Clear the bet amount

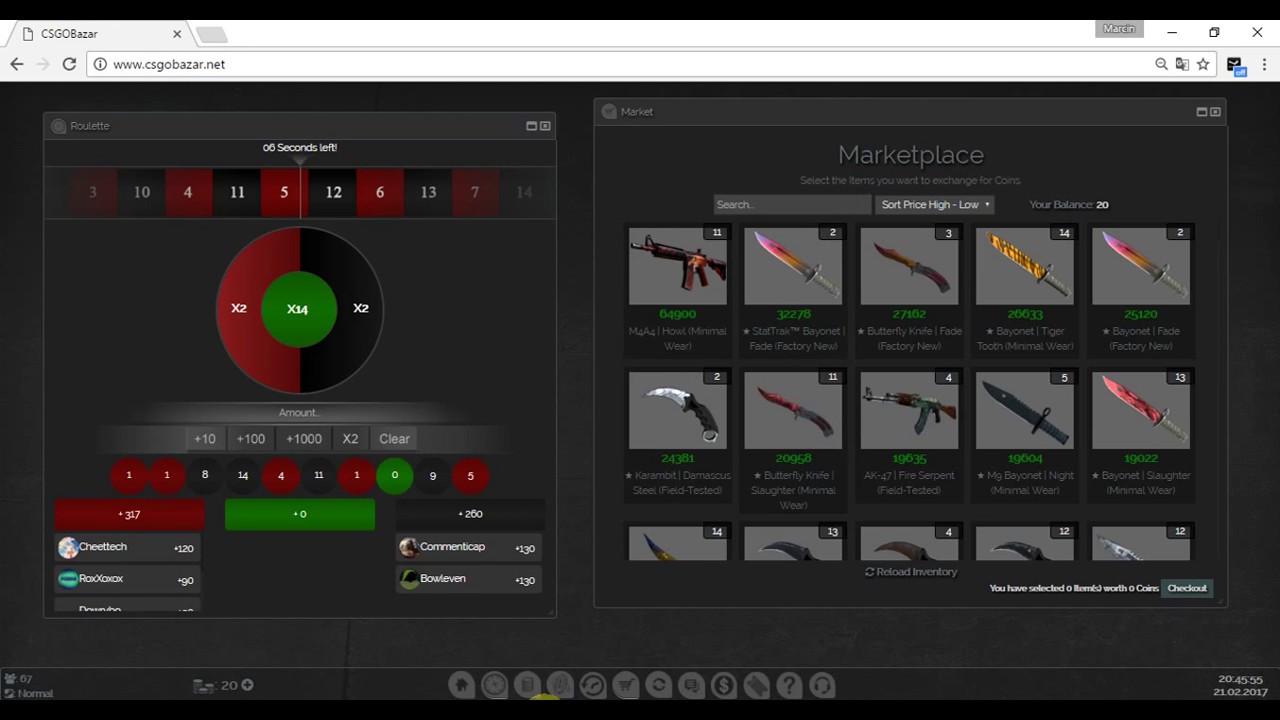point(394,439)
